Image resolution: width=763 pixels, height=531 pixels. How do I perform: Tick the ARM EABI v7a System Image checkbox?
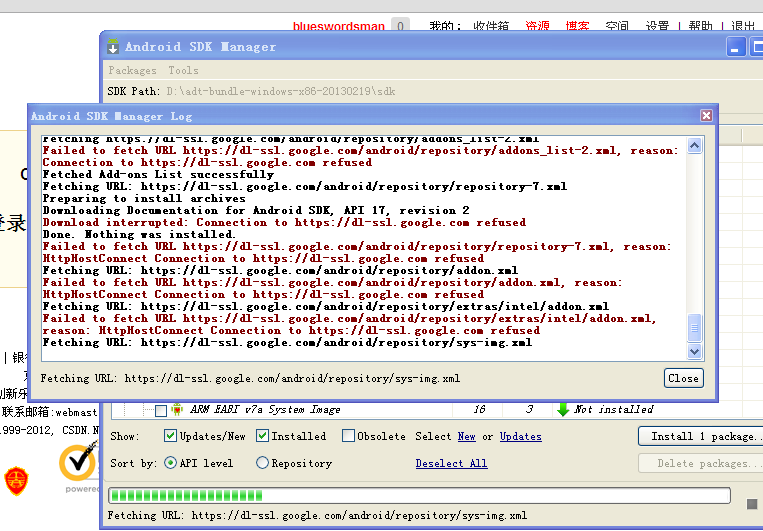[x=161, y=410]
